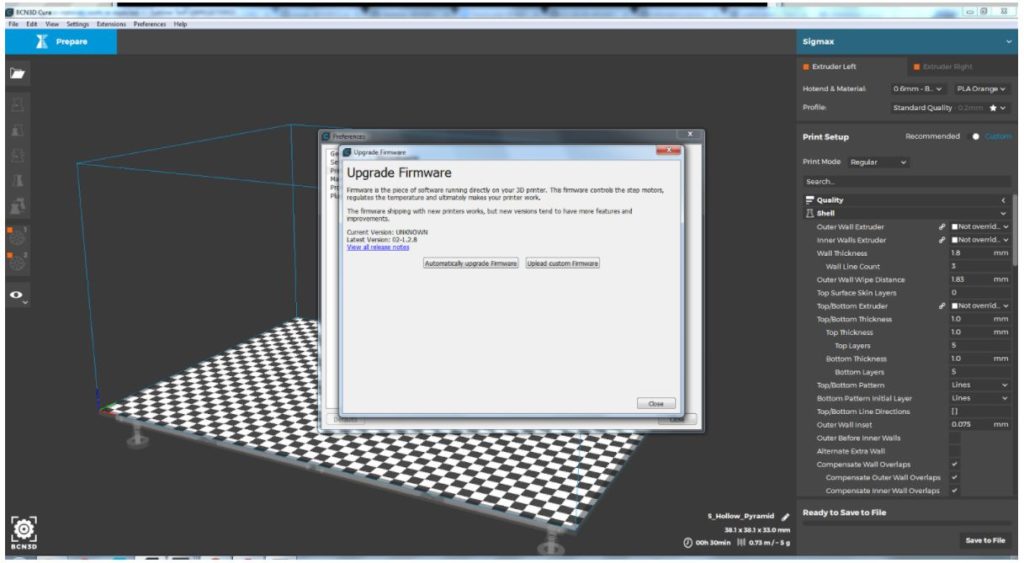1024x563 pixels.
Task: Open the Settings menu
Action: (x=77, y=24)
